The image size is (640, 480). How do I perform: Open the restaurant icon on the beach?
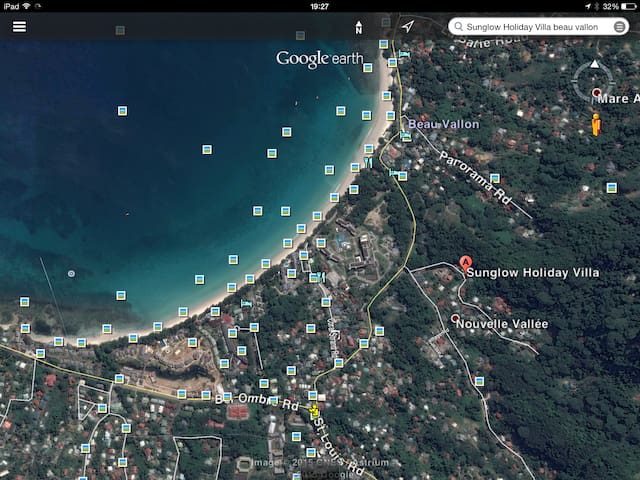click(368, 163)
